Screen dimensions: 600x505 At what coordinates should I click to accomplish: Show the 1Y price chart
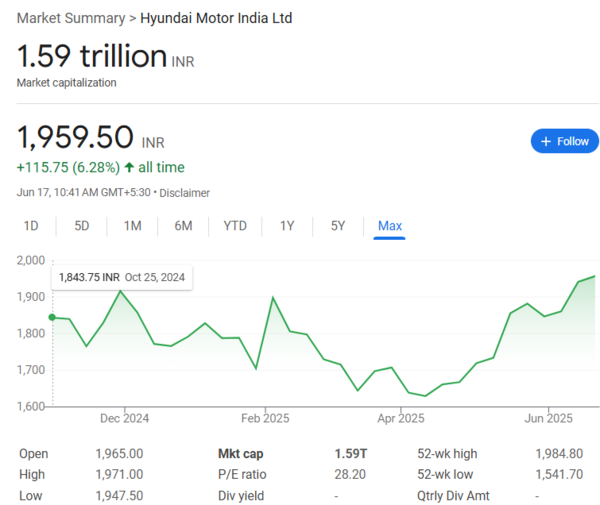pyautogui.click(x=287, y=226)
